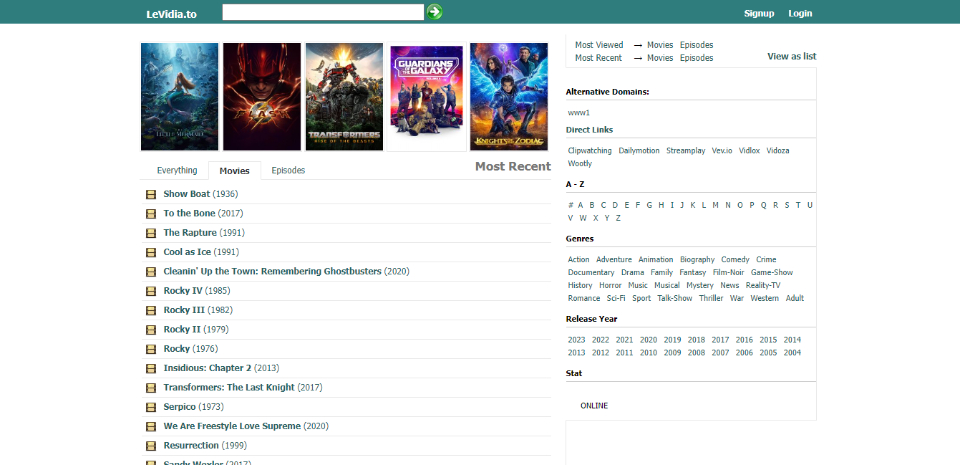Open Guardians of the Galaxy poster
This screenshot has width=960, height=465.
coord(427,97)
